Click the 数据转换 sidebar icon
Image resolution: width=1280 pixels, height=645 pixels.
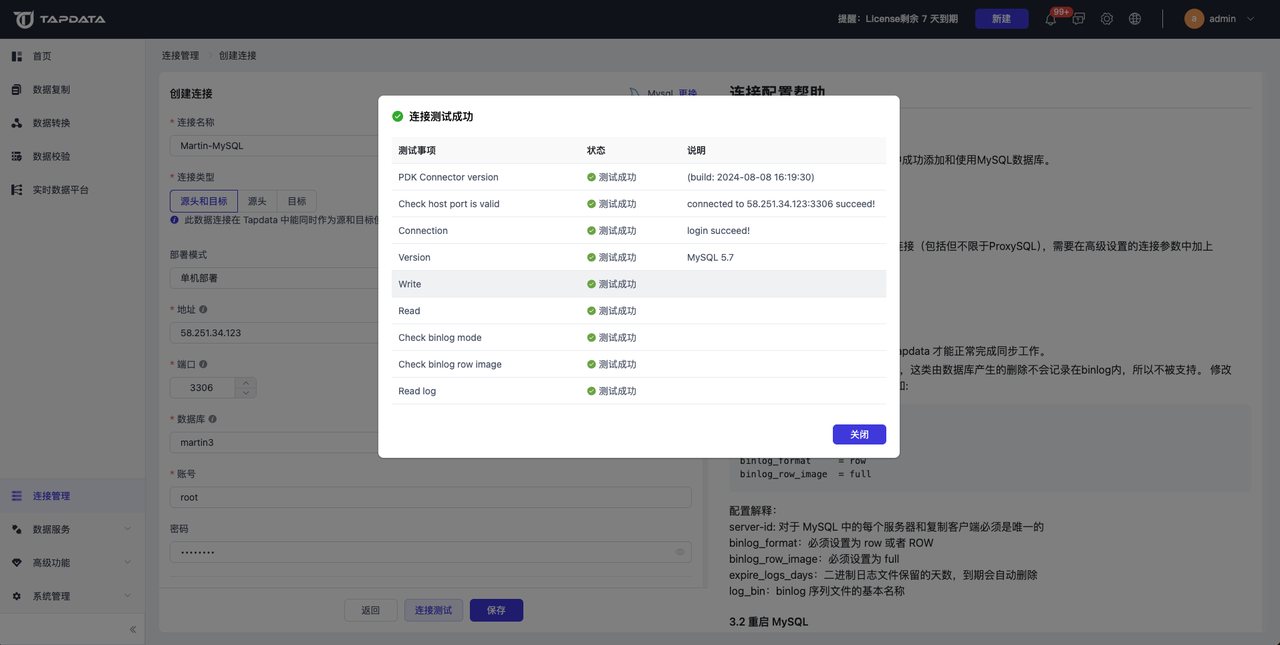coord(17,123)
